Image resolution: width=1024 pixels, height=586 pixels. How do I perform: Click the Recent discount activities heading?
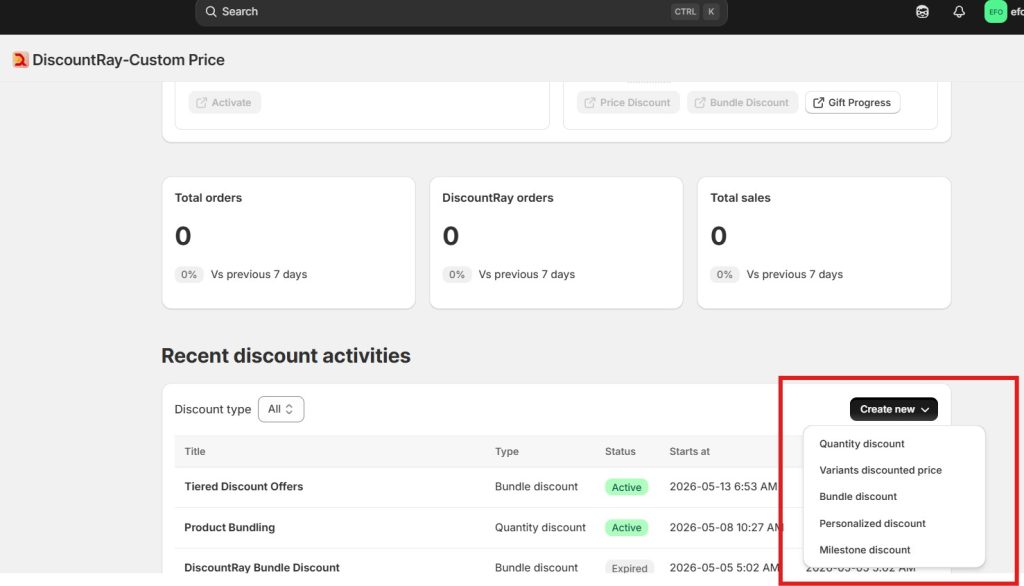(286, 355)
